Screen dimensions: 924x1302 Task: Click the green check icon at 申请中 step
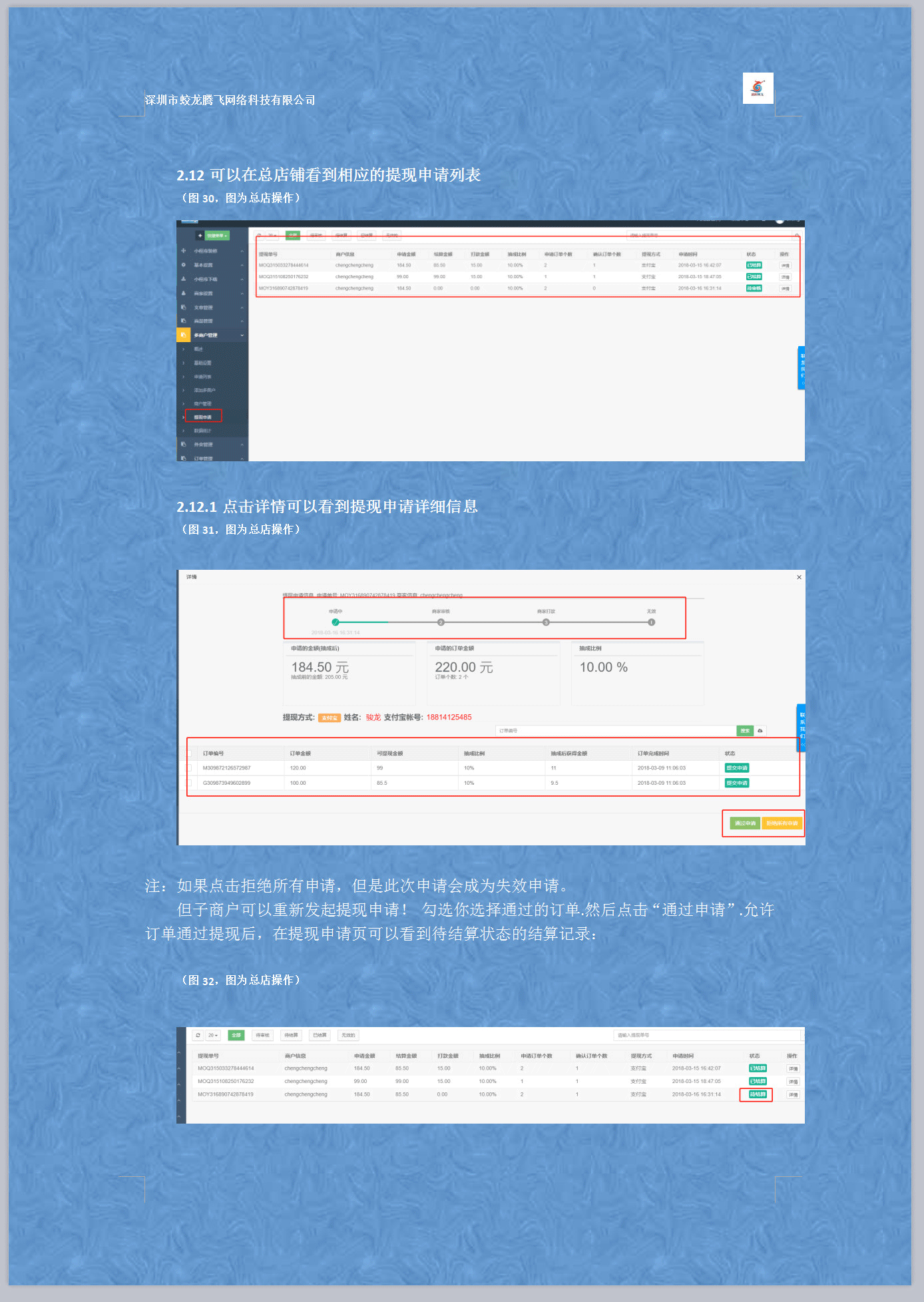(336, 622)
